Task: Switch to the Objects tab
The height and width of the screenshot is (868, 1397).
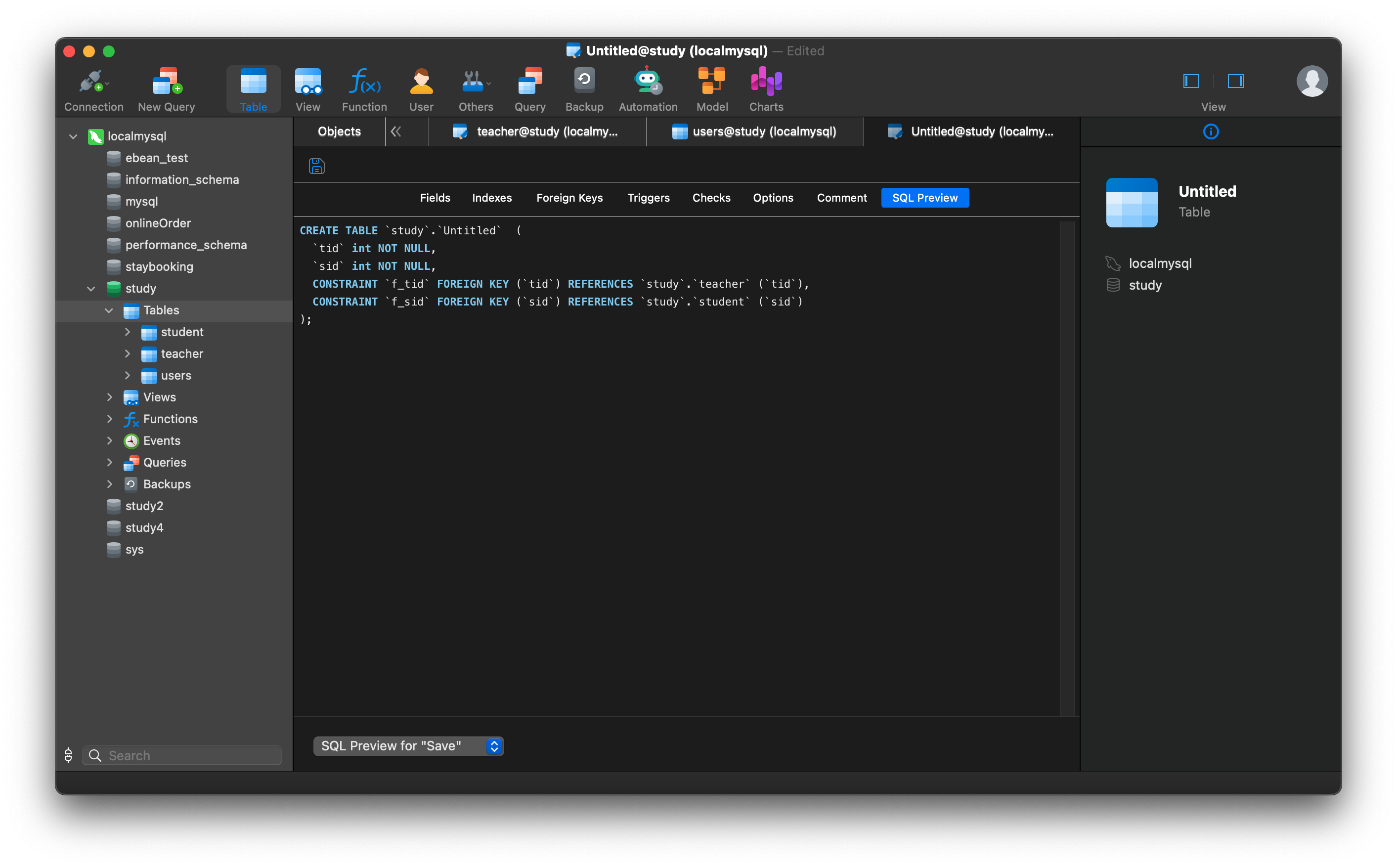Action: click(339, 131)
